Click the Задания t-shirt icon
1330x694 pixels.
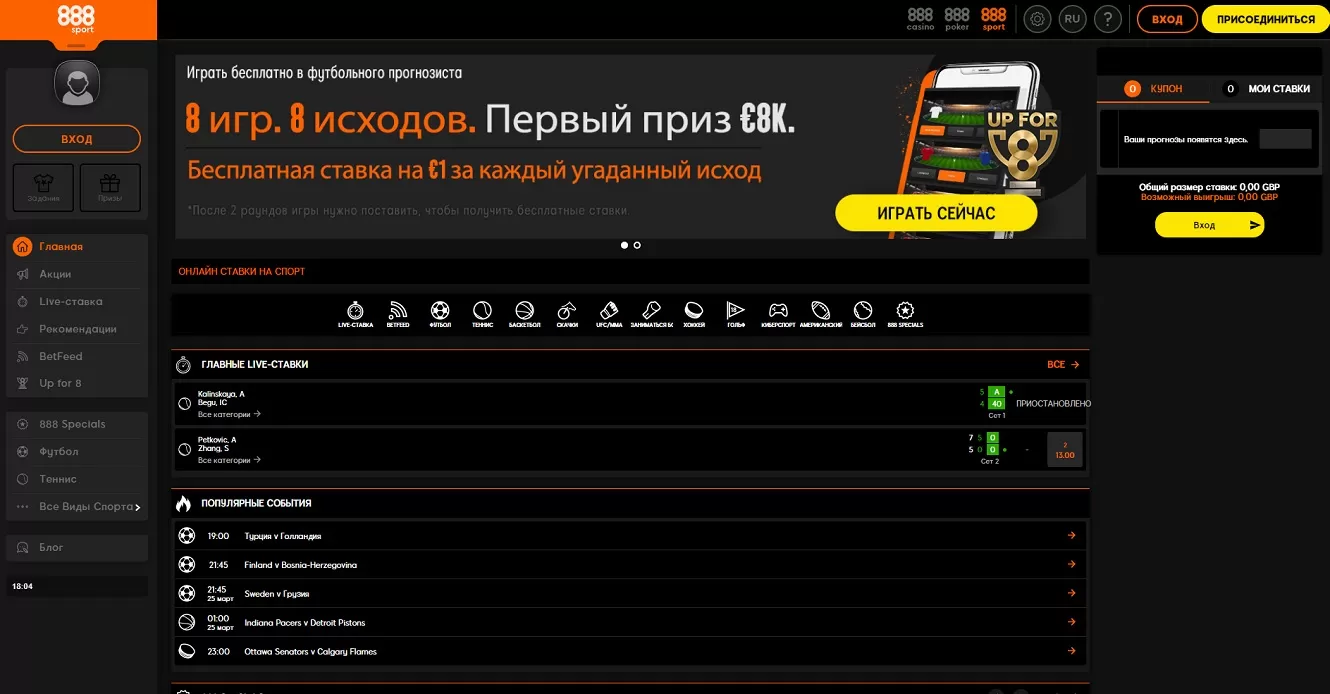click(43, 187)
